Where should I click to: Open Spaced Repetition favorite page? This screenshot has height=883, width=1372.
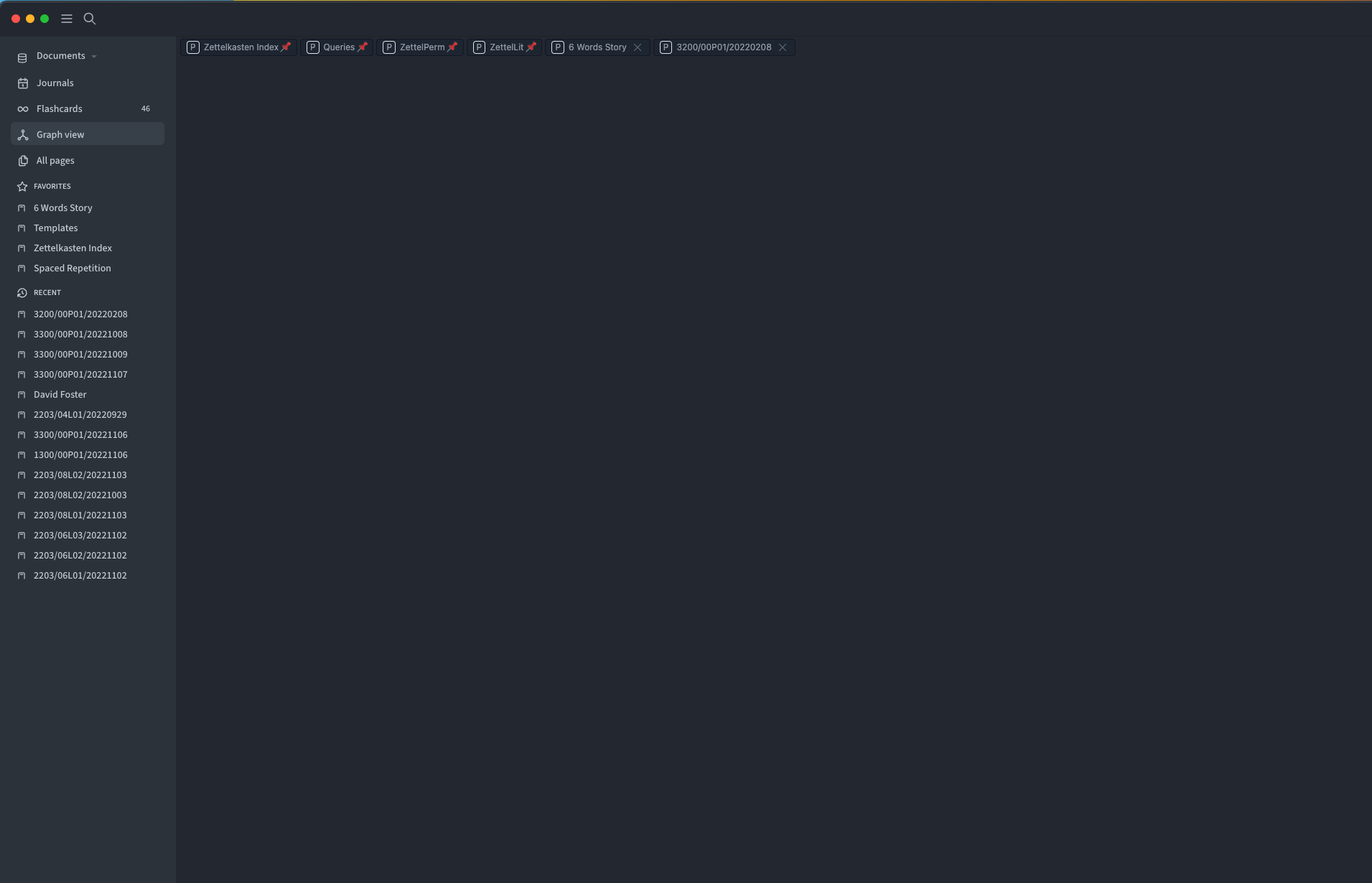(73, 268)
